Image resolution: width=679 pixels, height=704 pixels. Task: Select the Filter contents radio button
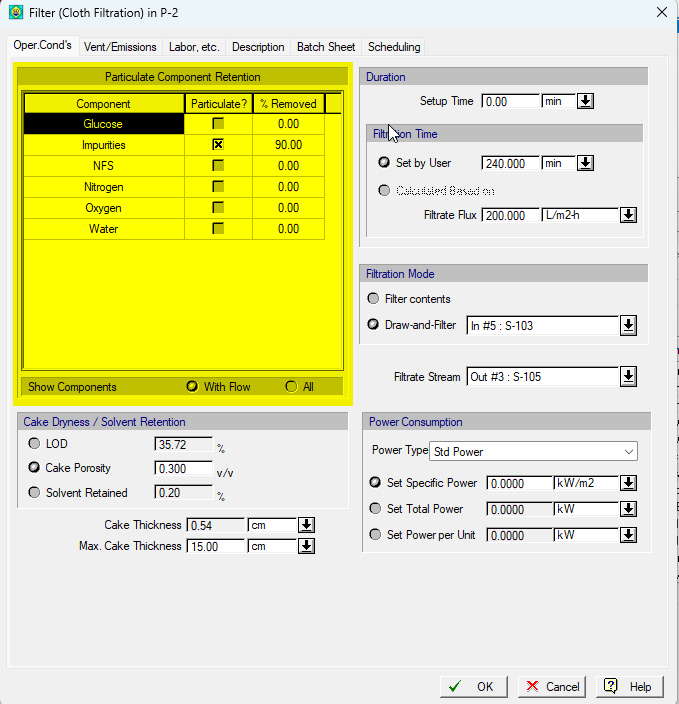tap(373, 299)
